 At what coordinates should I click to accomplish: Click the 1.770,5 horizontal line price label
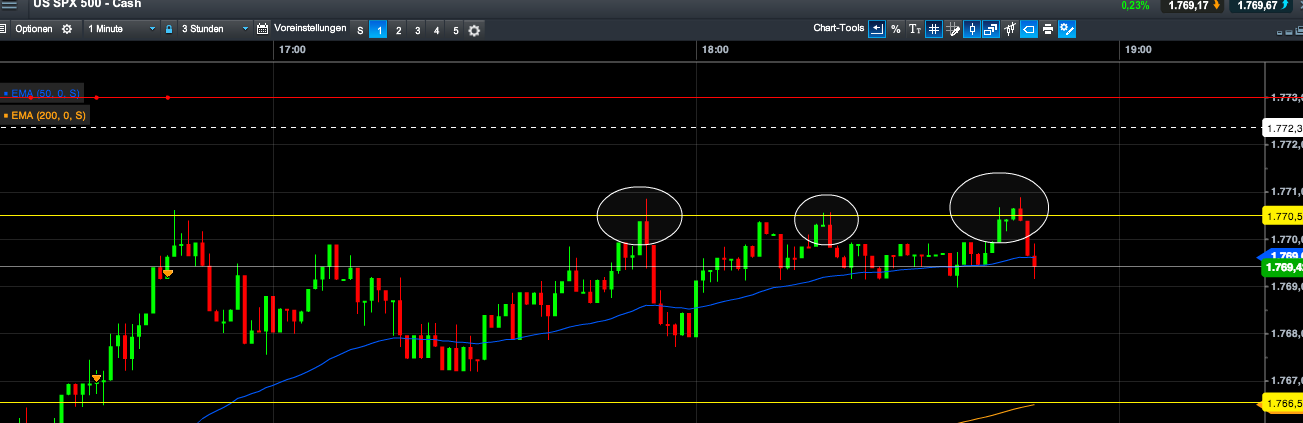[1284, 216]
